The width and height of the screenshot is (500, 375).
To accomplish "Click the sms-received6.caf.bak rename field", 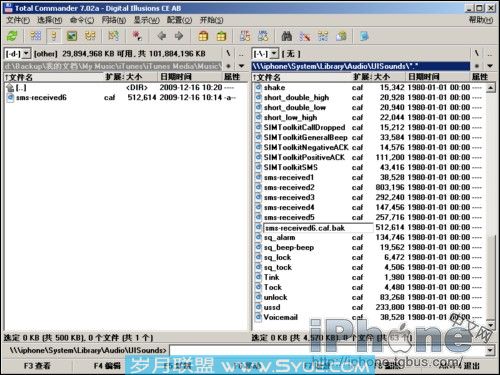I will [x=318, y=228].
